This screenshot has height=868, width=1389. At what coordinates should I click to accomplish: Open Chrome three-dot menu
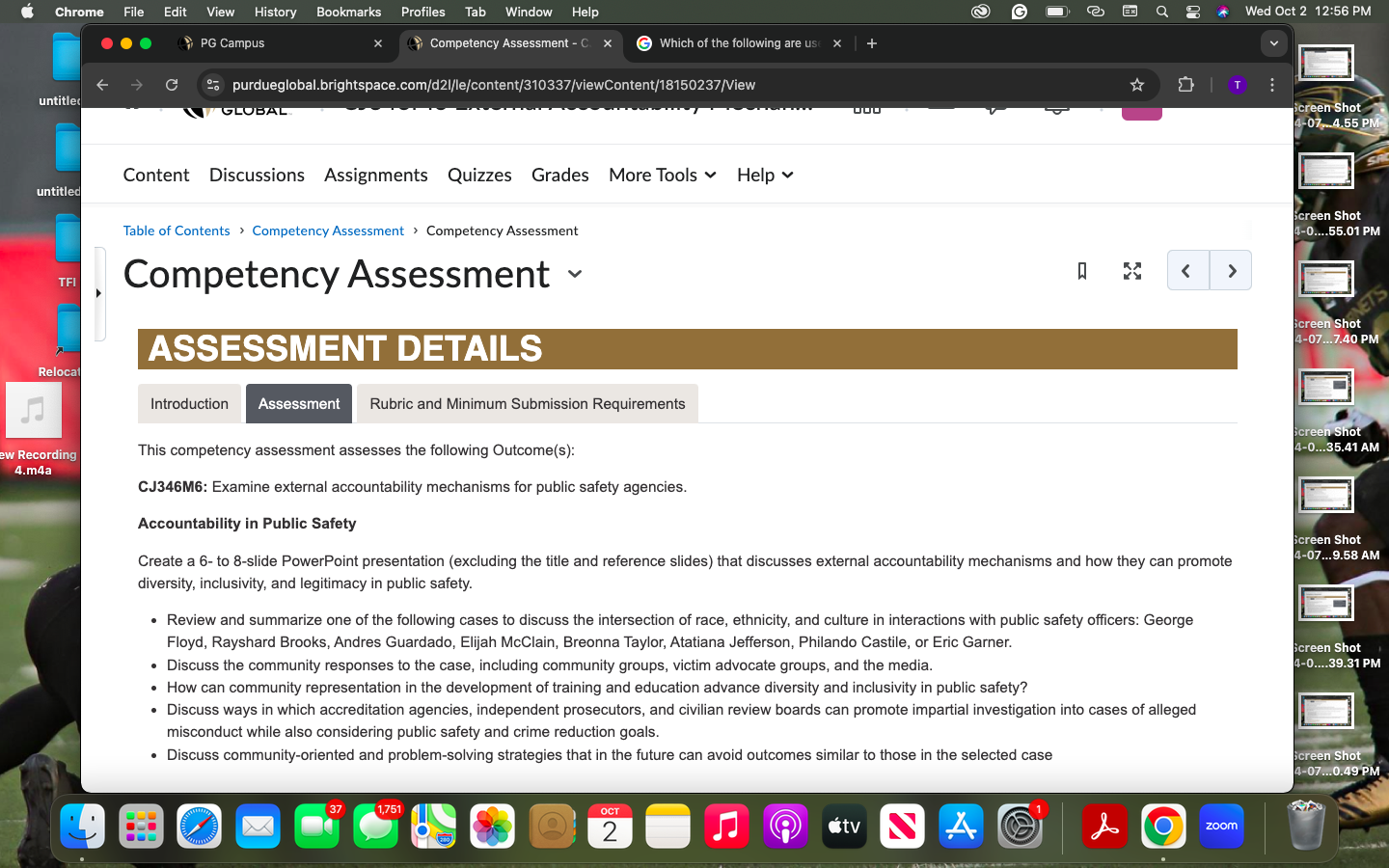point(1272,85)
